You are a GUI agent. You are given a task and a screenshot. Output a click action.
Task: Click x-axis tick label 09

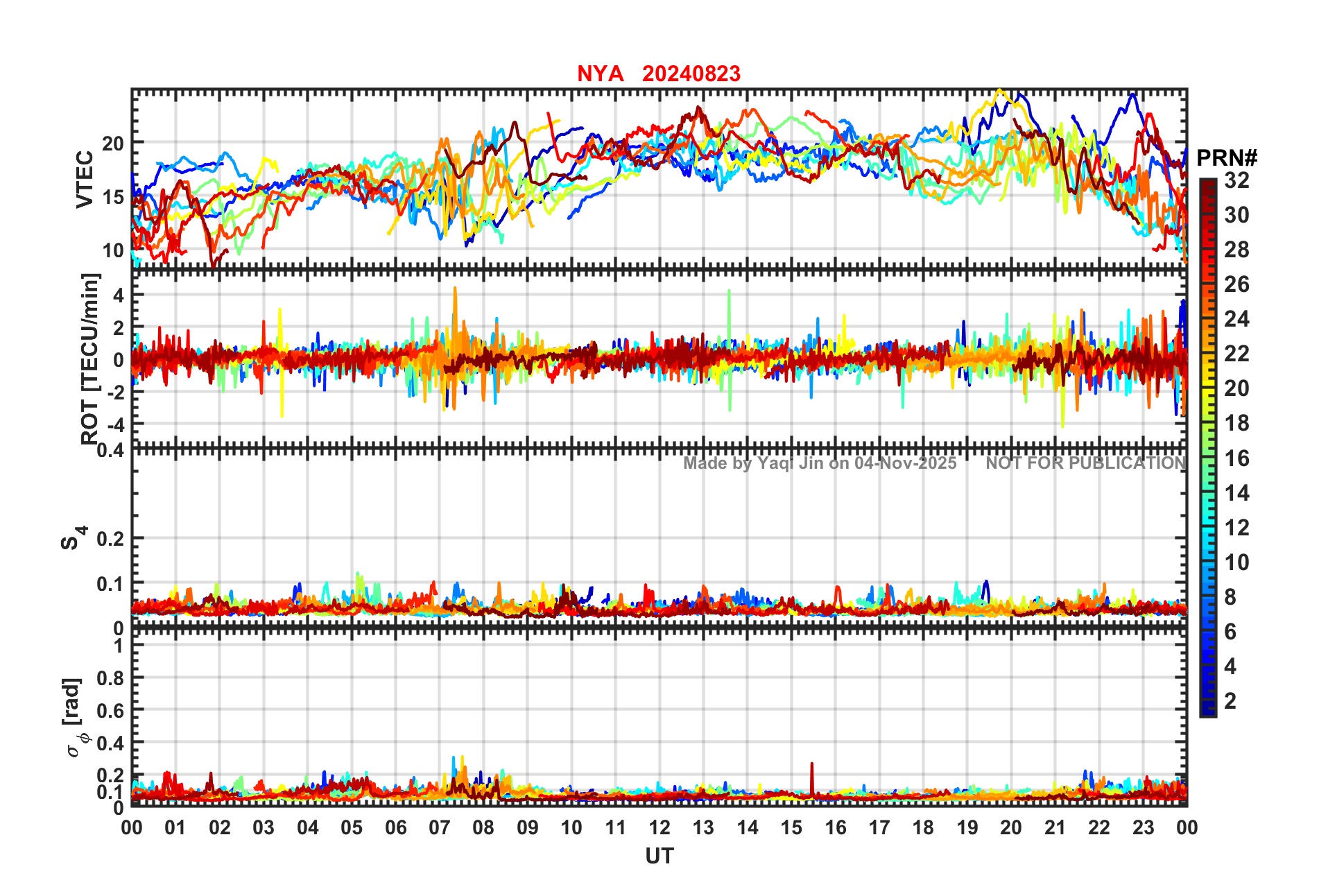click(x=528, y=827)
